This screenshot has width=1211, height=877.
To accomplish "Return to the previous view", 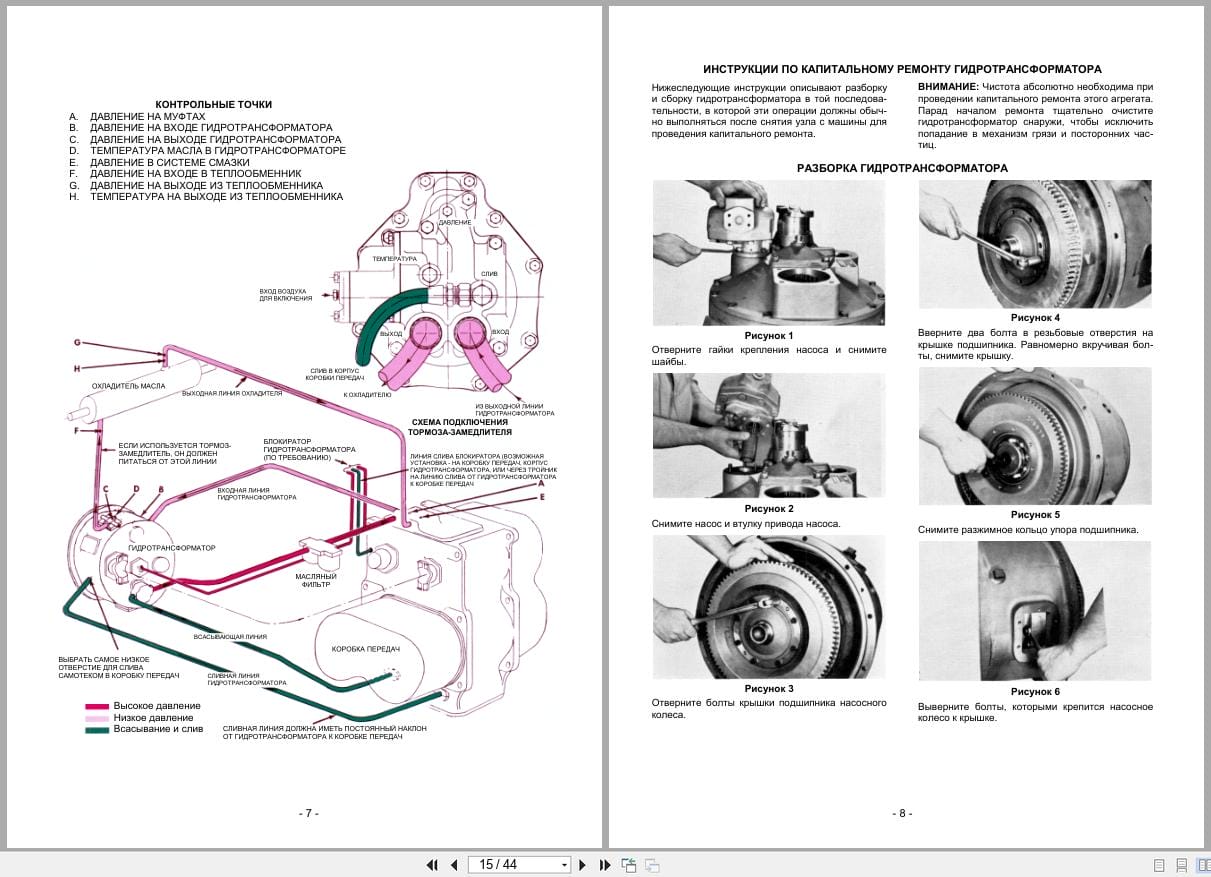I will [x=629, y=864].
